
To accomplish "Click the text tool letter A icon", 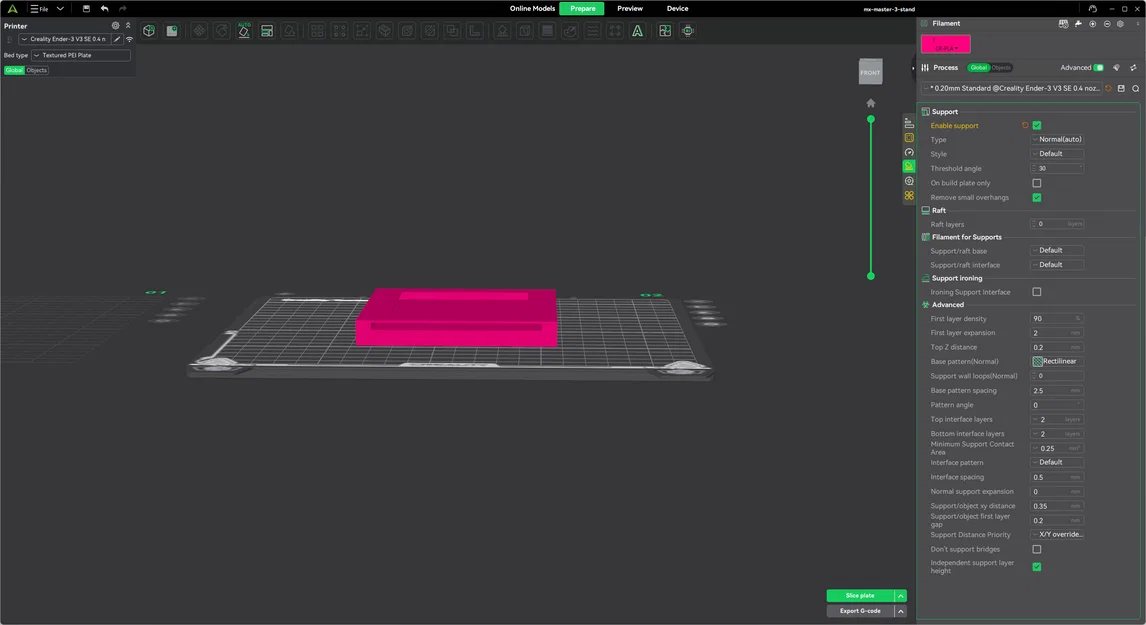I will pos(637,31).
